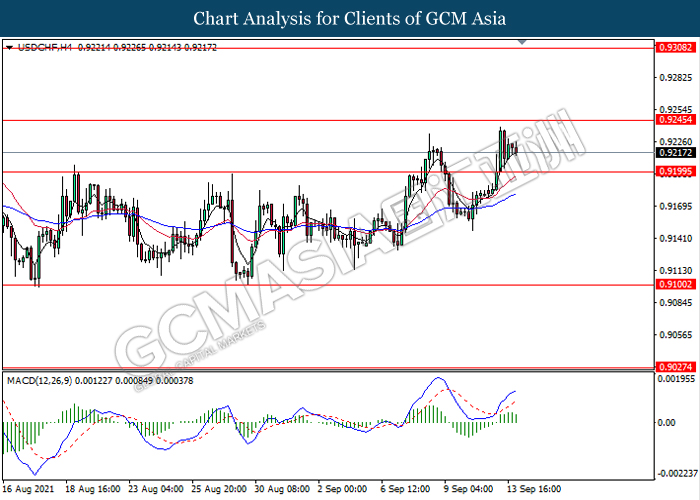Click the 0.91695 price axis value

pyautogui.click(x=676, y=206)
